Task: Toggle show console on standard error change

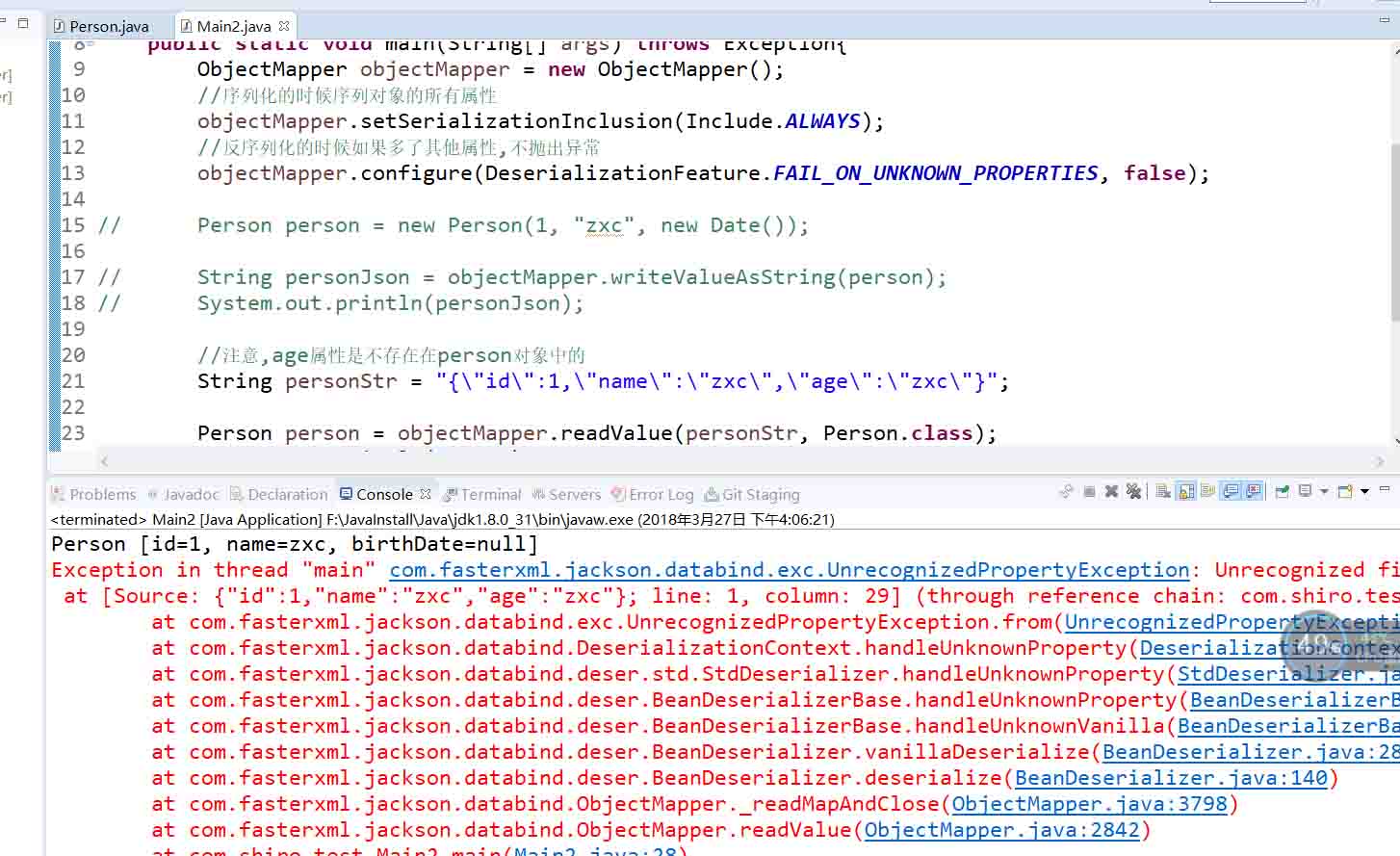Action: click(1253, 491)
